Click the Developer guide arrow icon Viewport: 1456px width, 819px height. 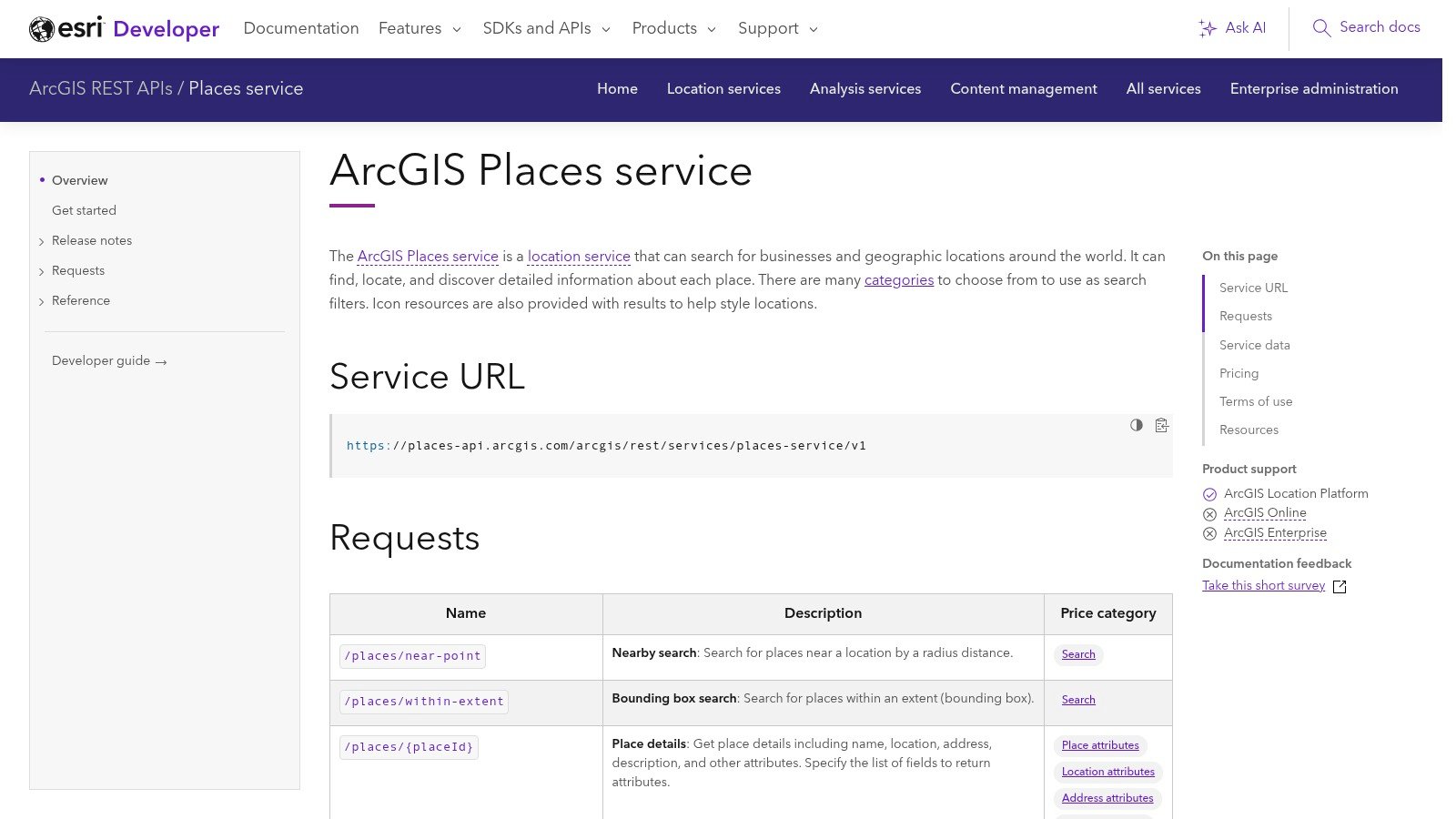tap(161, 362)
